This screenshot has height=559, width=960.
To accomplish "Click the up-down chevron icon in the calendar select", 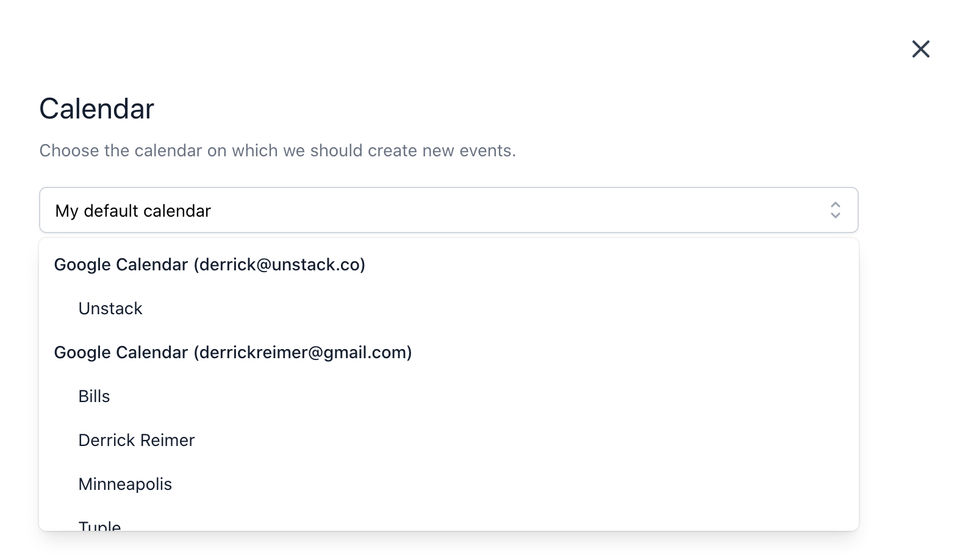I will pos(835,210).
